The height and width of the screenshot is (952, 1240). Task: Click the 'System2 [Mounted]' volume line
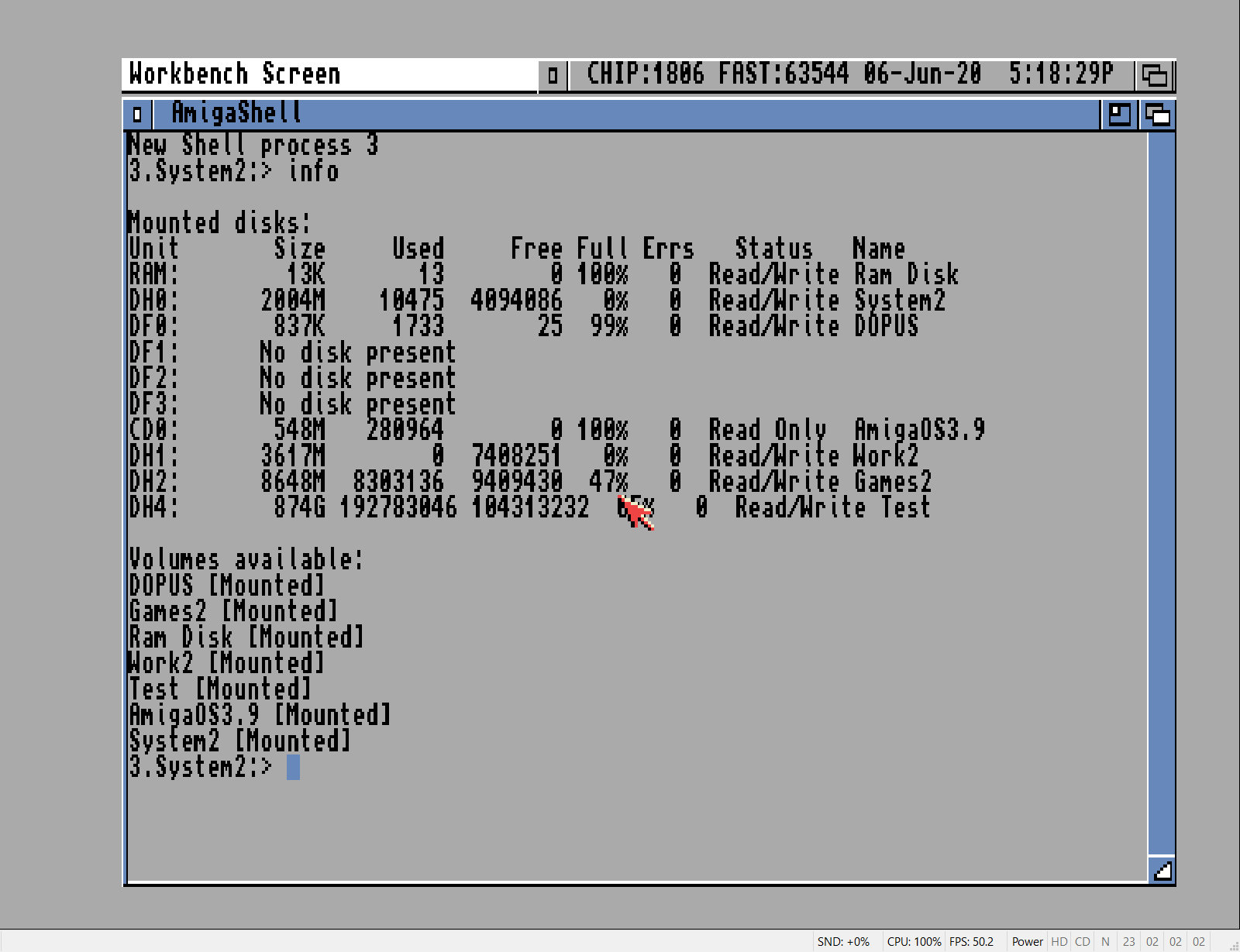pos(239,740)
